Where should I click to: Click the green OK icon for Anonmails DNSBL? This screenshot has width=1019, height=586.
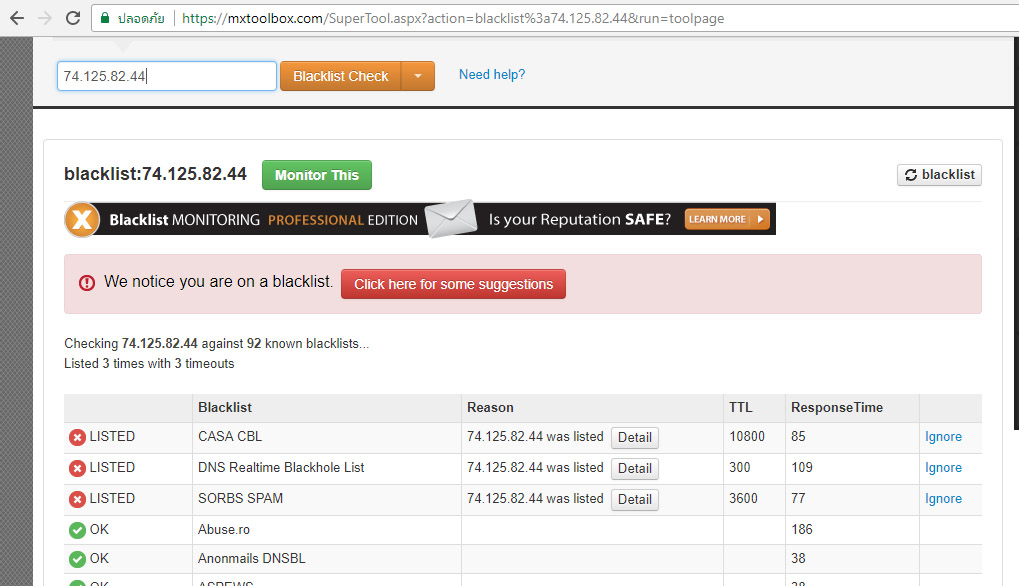(77, 559)
